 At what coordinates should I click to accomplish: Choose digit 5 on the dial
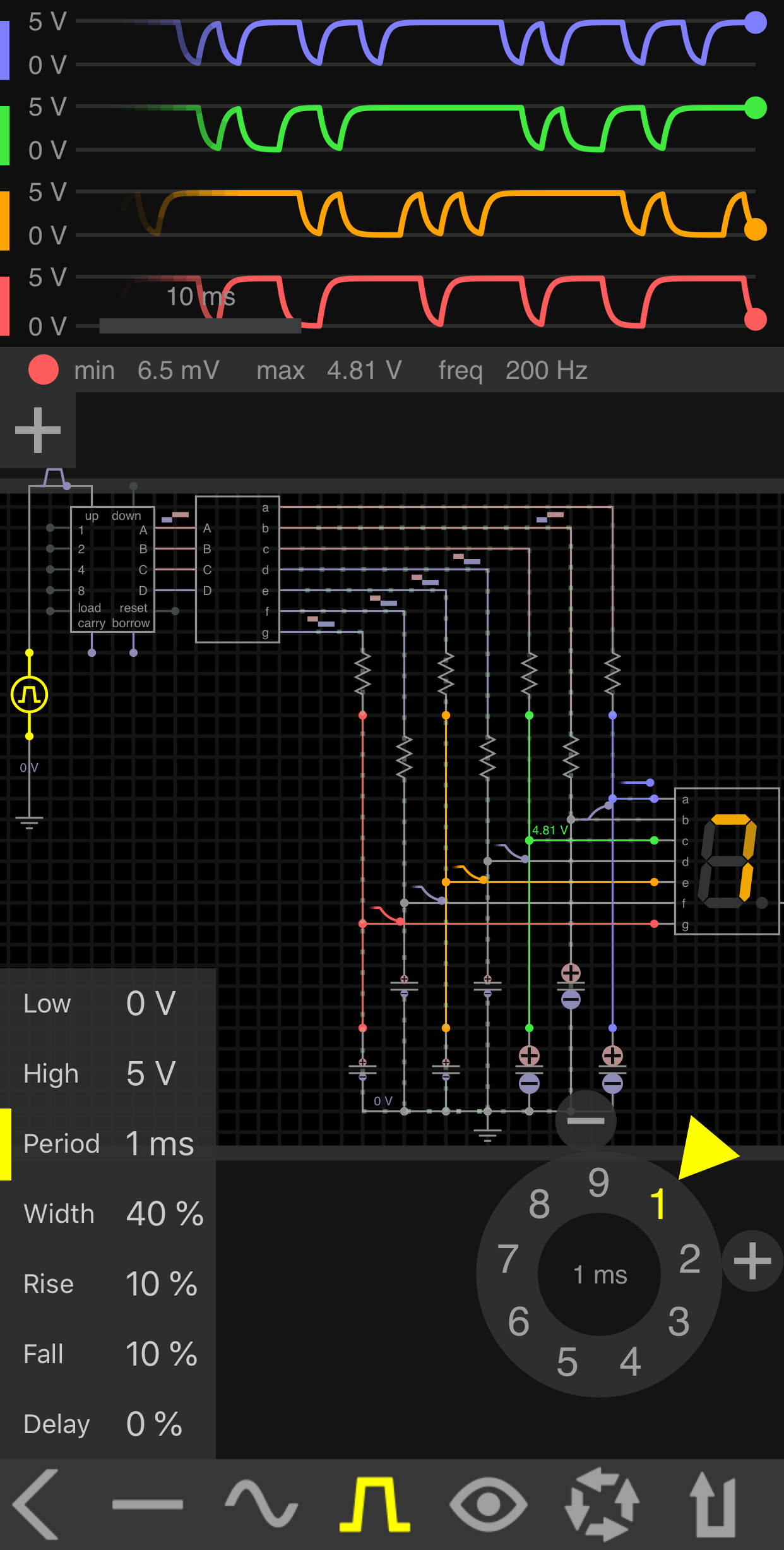[567, 1362]
